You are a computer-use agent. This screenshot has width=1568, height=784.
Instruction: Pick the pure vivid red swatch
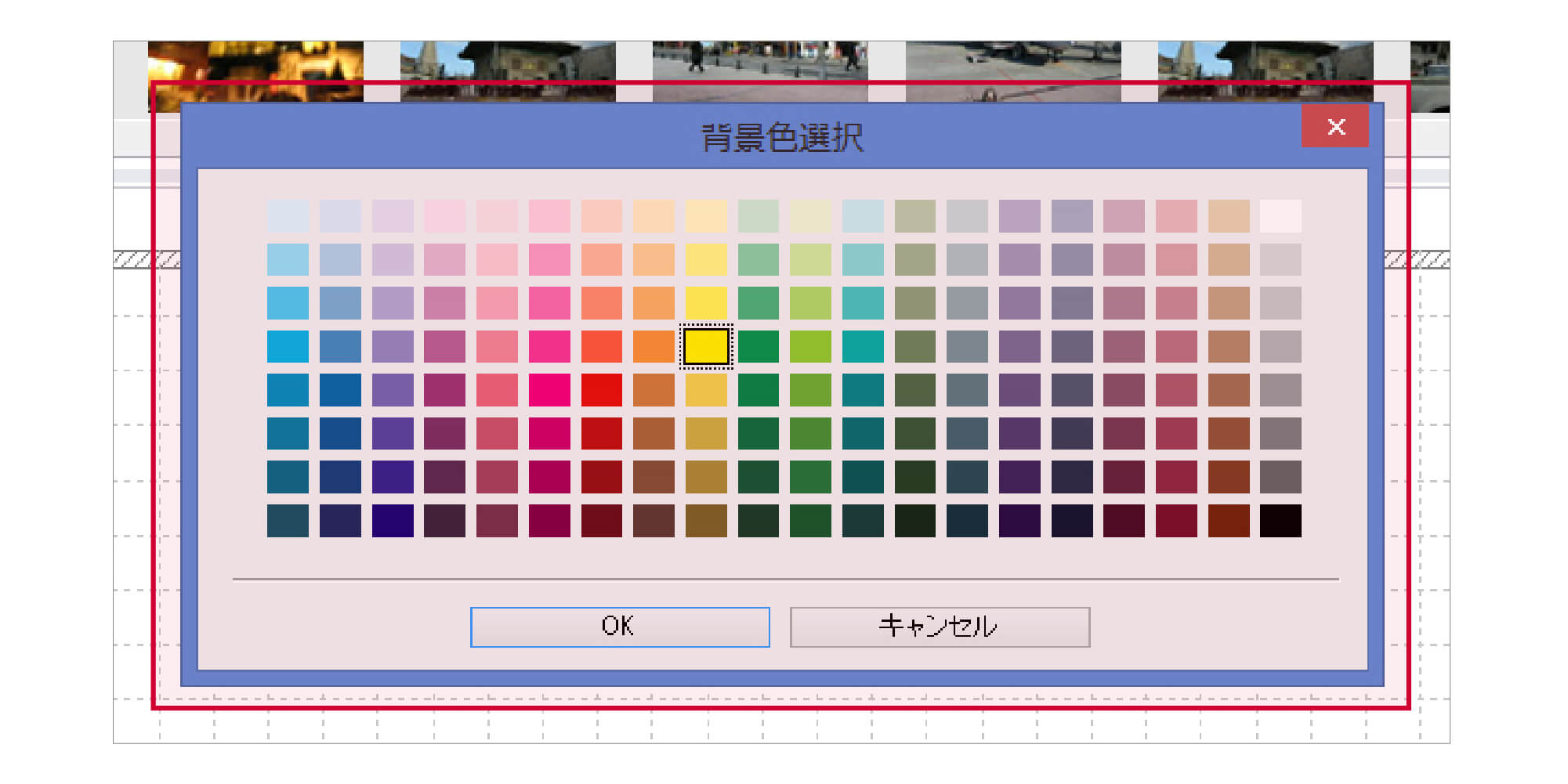coord(602,390)
